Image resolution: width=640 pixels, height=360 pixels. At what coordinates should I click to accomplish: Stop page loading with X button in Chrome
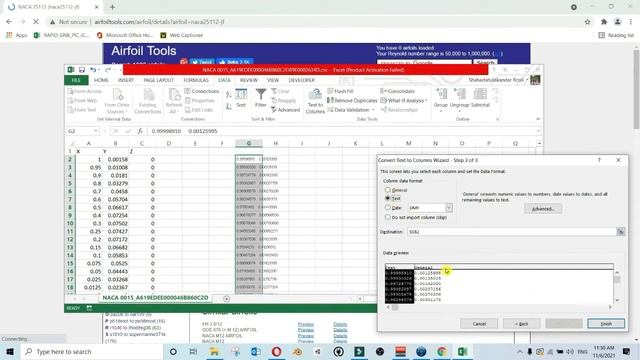pos(36,22)
